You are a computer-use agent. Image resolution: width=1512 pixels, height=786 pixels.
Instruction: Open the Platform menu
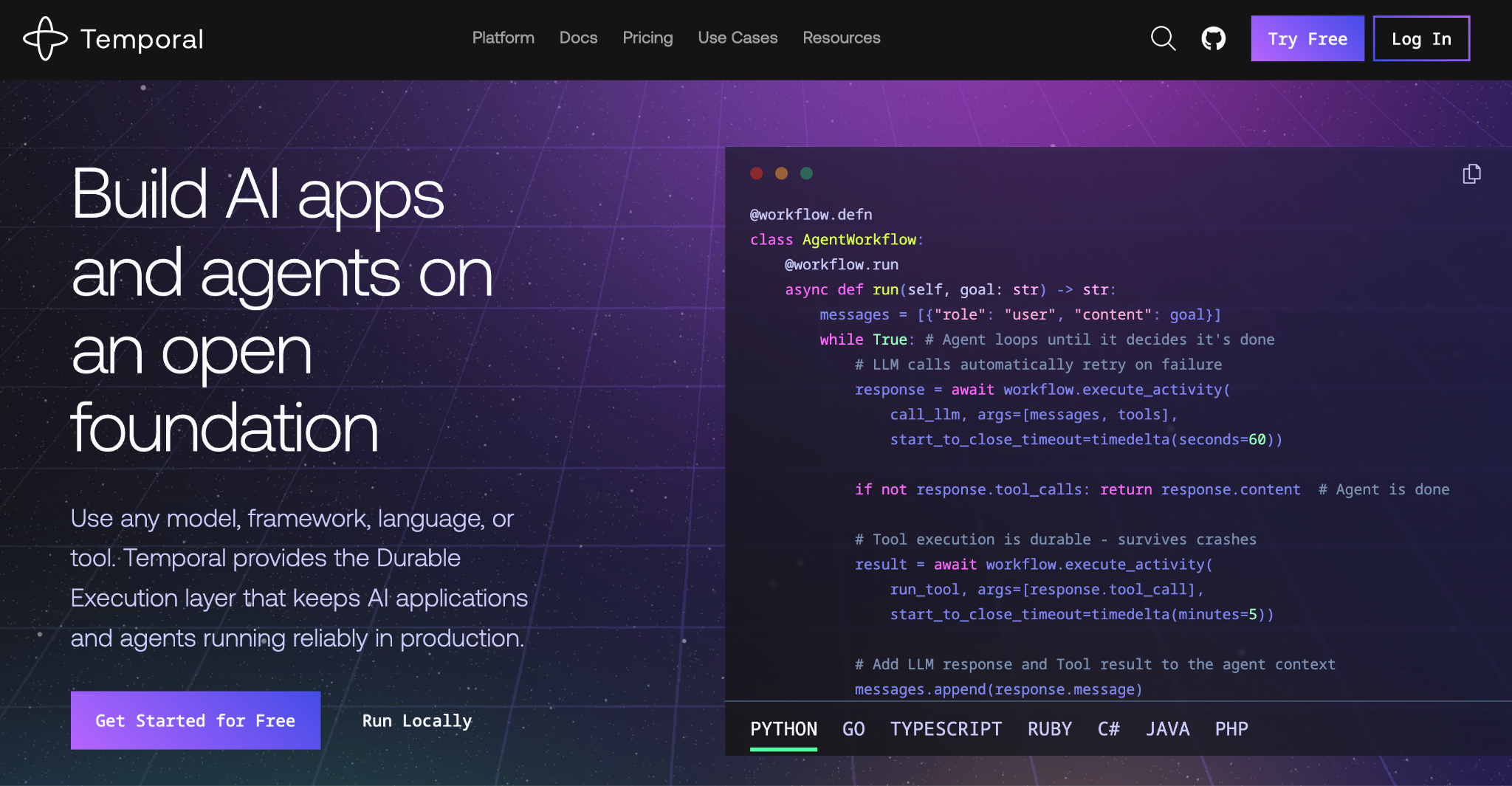pyautogui.click(x=504, y=38)
